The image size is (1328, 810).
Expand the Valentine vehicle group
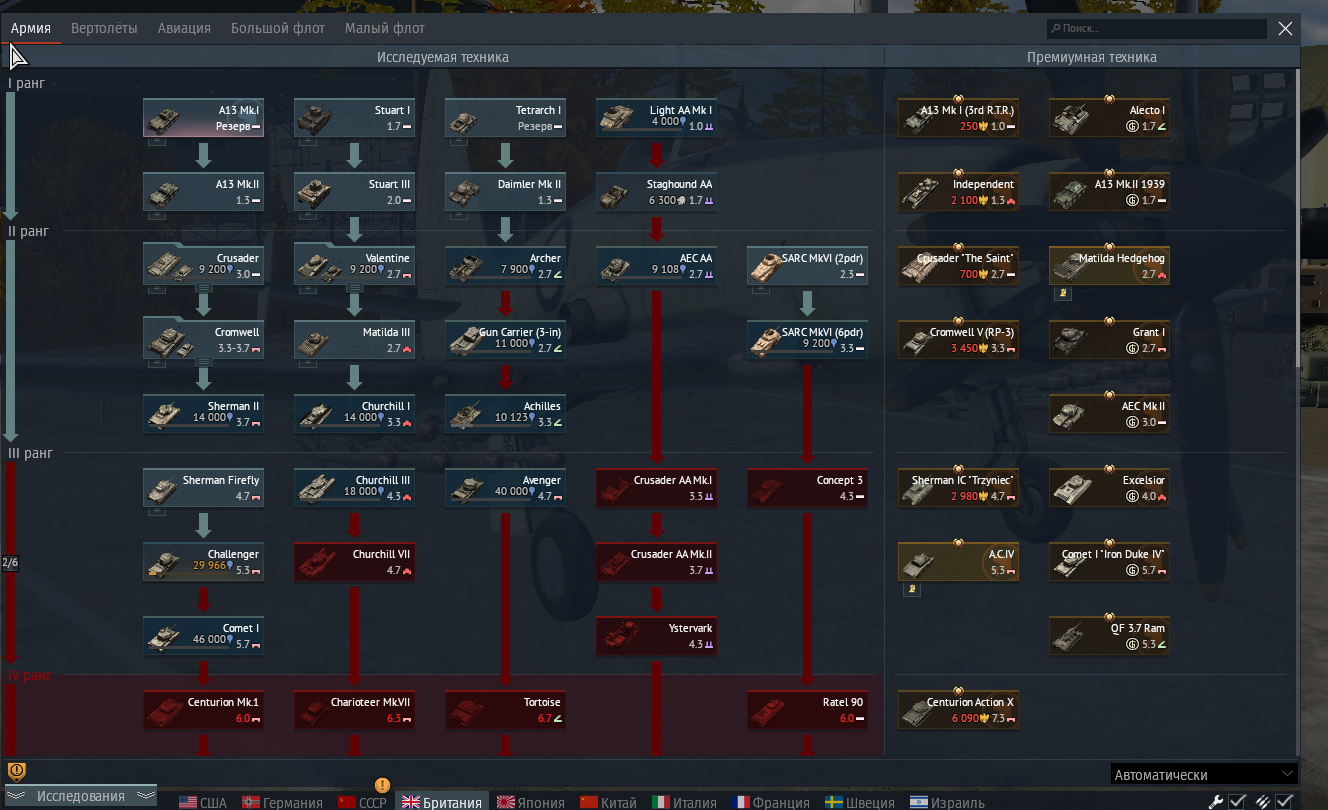354,290
